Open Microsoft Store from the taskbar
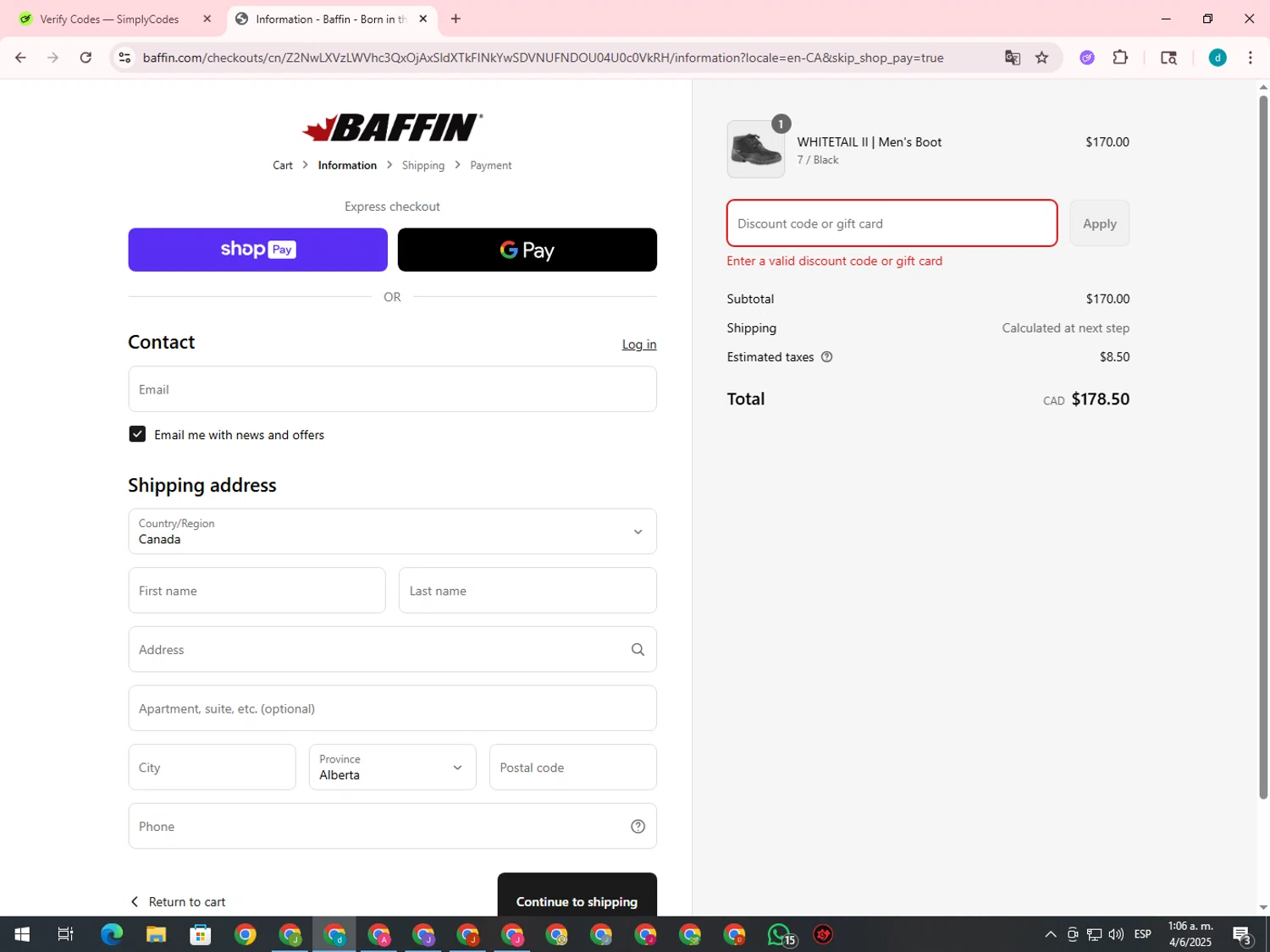1270x952 pixels. coord(201,934)
